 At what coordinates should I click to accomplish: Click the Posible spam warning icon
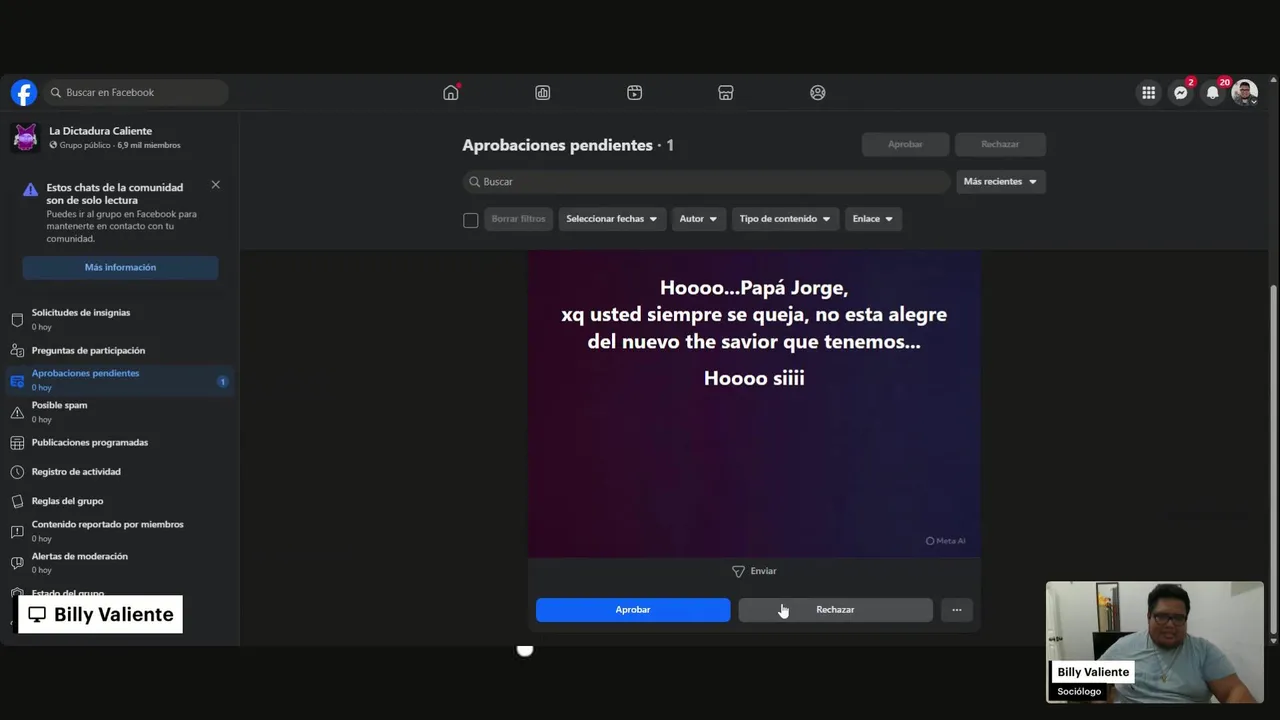tap(17, 412)
